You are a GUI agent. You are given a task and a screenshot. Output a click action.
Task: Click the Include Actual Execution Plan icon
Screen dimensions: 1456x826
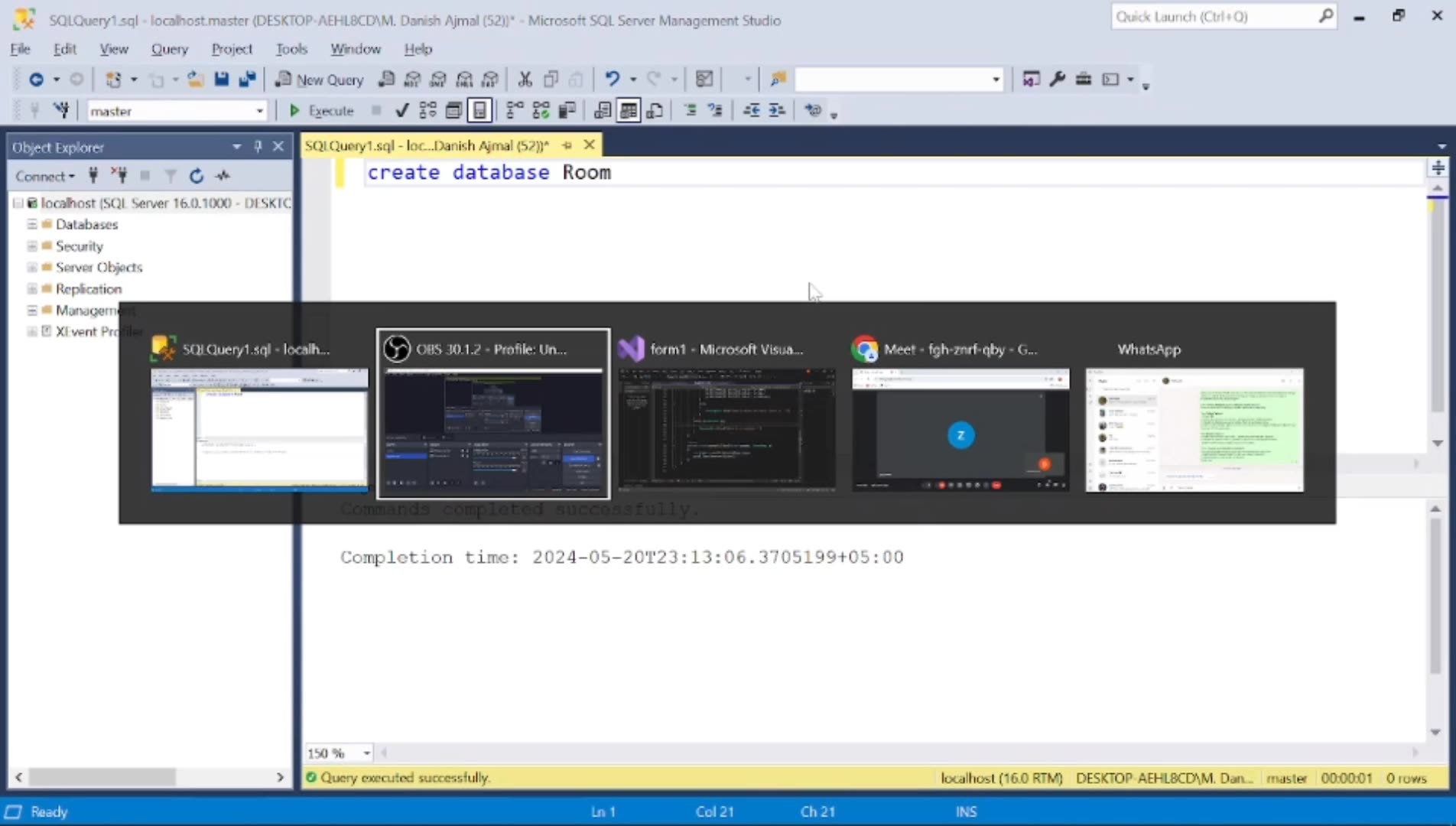pos(512,110)
